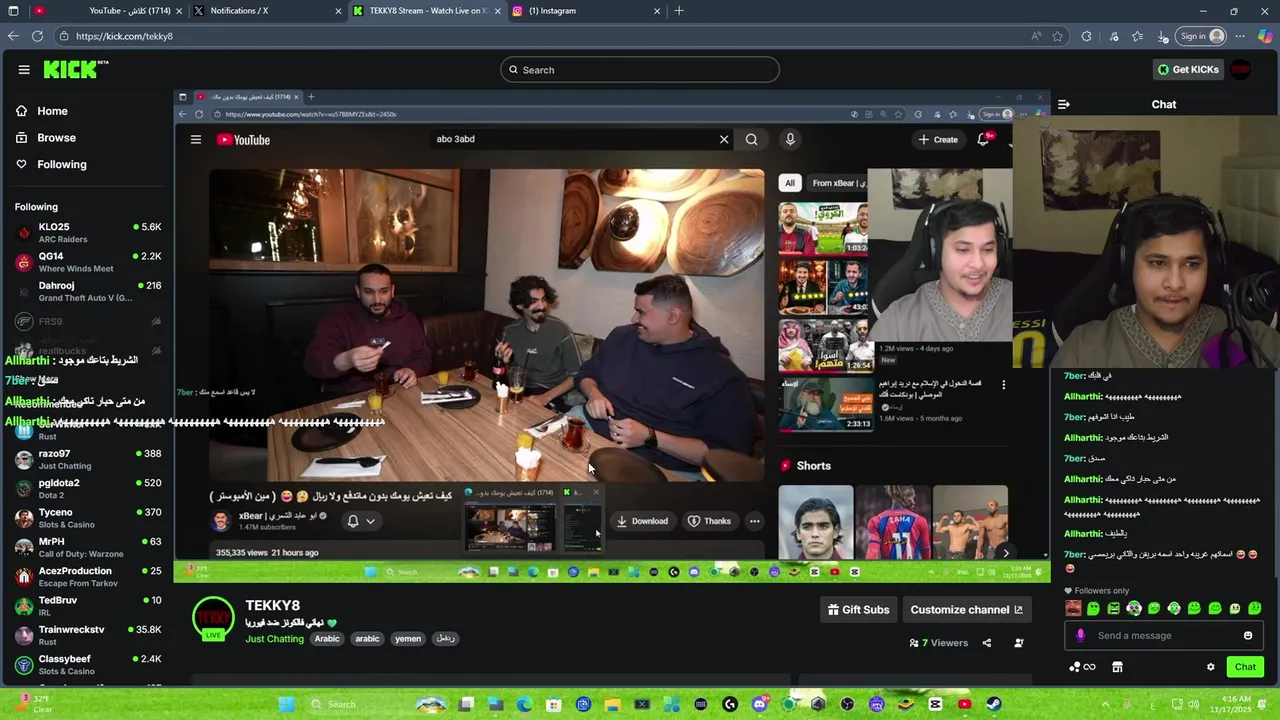Click the Get KICKs button
This screenshot has height=720, width=1280.
[1188, 69]
